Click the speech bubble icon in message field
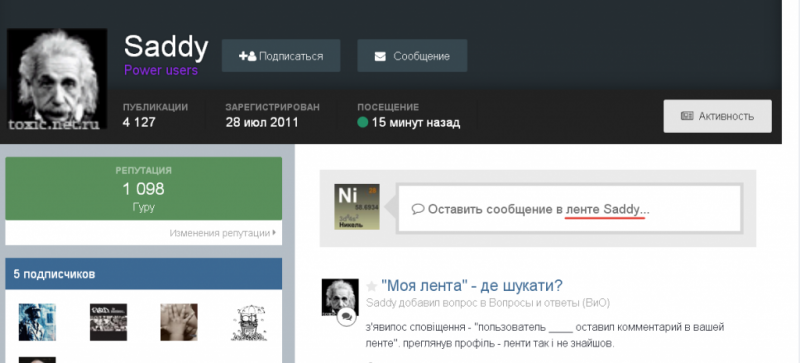This screenshot has height=363, width=800. pos(418,209)
